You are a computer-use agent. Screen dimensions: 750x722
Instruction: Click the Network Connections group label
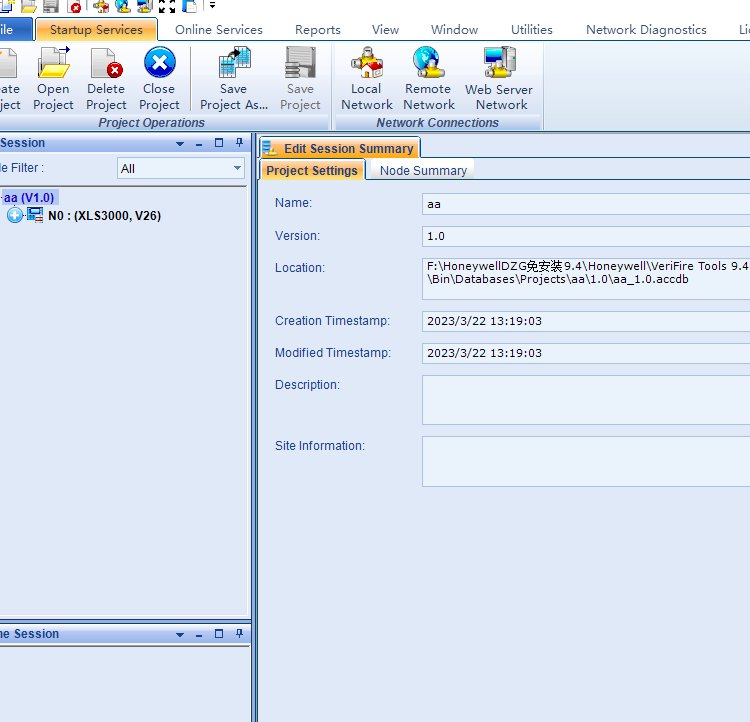point(437,122)
